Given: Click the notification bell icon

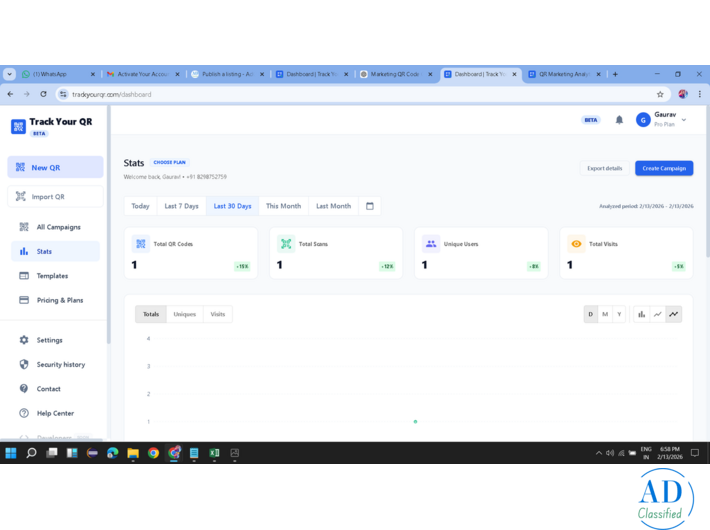Looking at the screenshot, I should click(x=619, y=120).
